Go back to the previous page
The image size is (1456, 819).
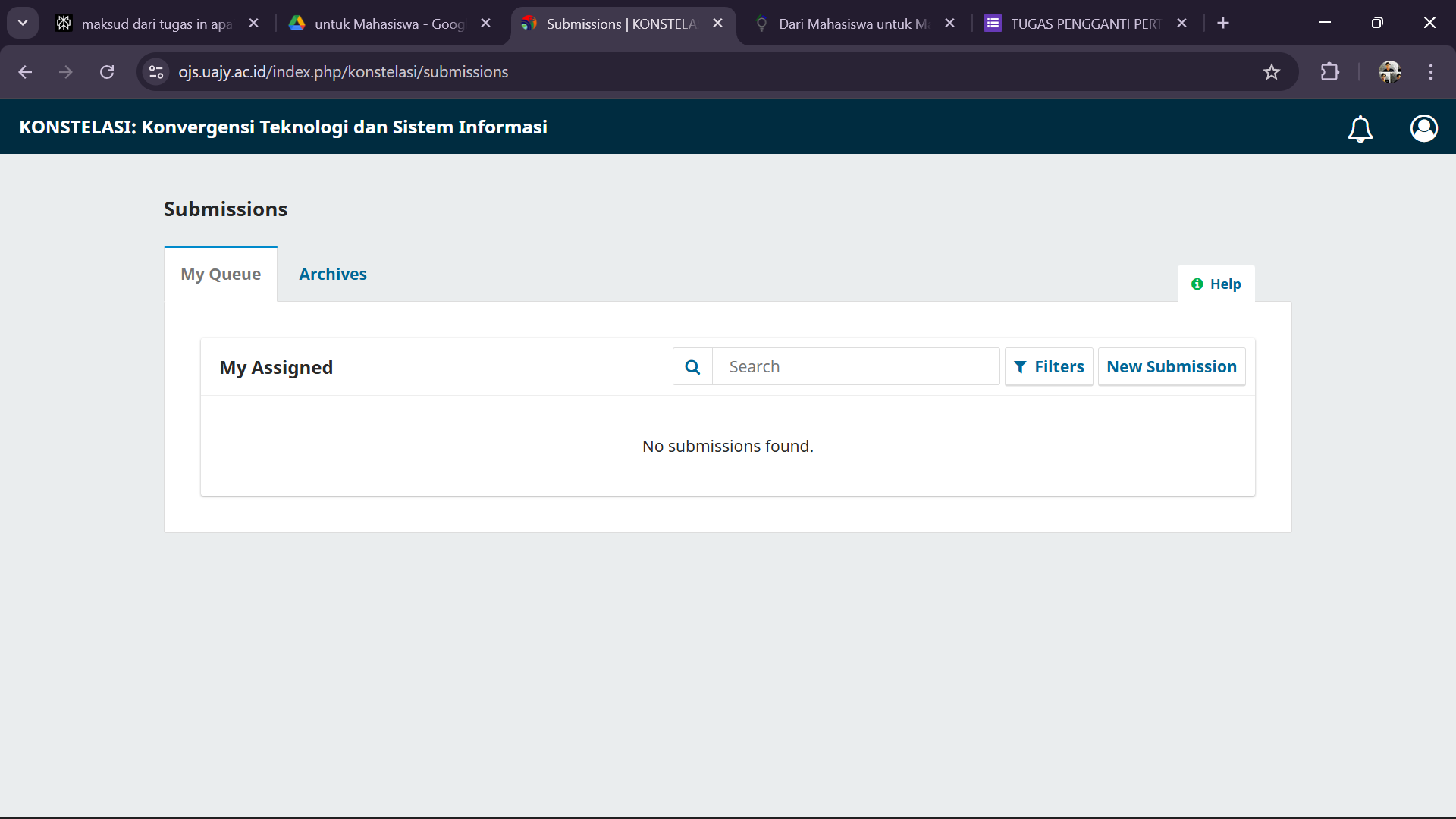coord(25,72)
